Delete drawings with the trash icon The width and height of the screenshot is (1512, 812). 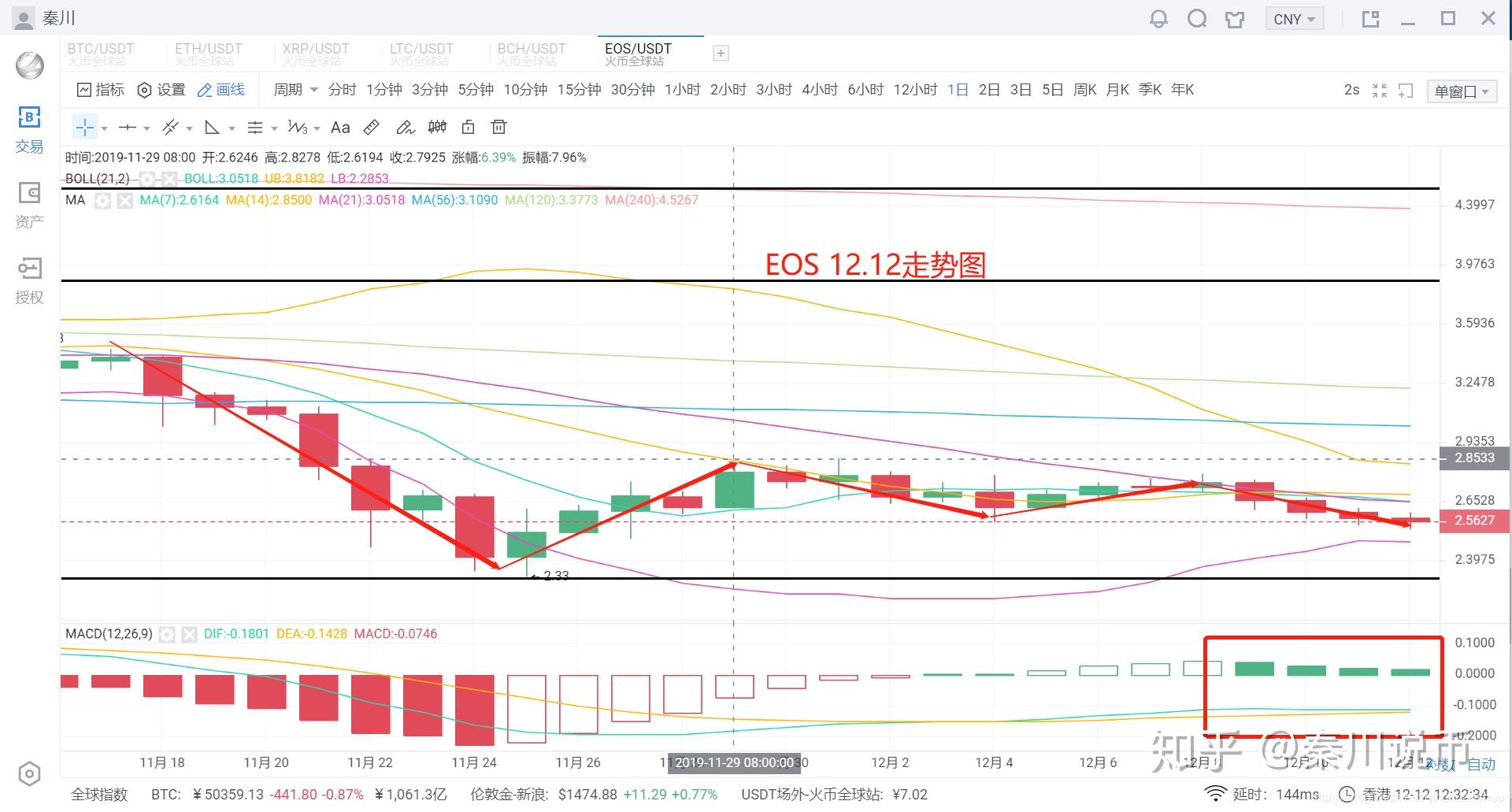(x=498, y=128)
